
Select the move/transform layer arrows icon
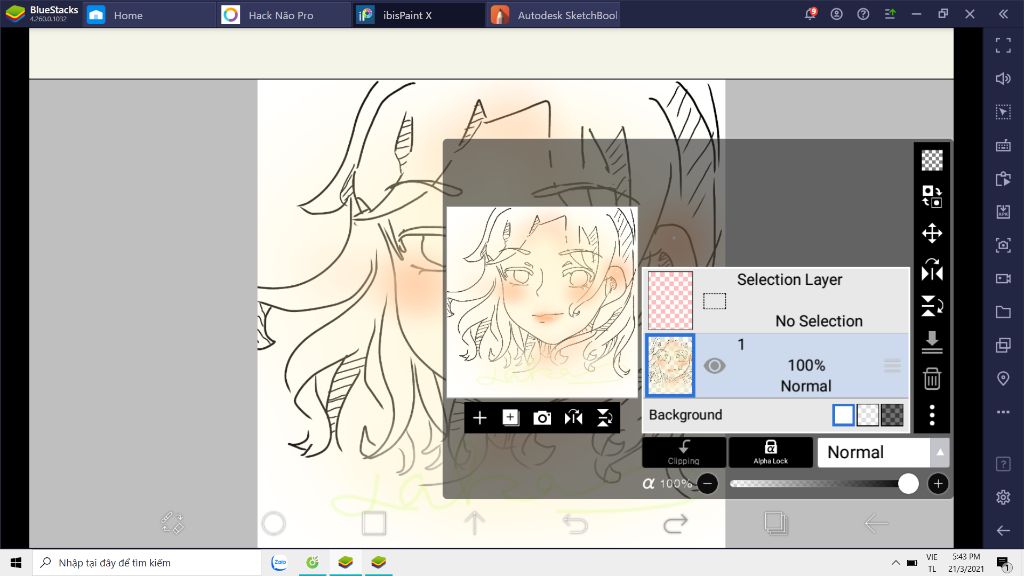tap(932, 233)
